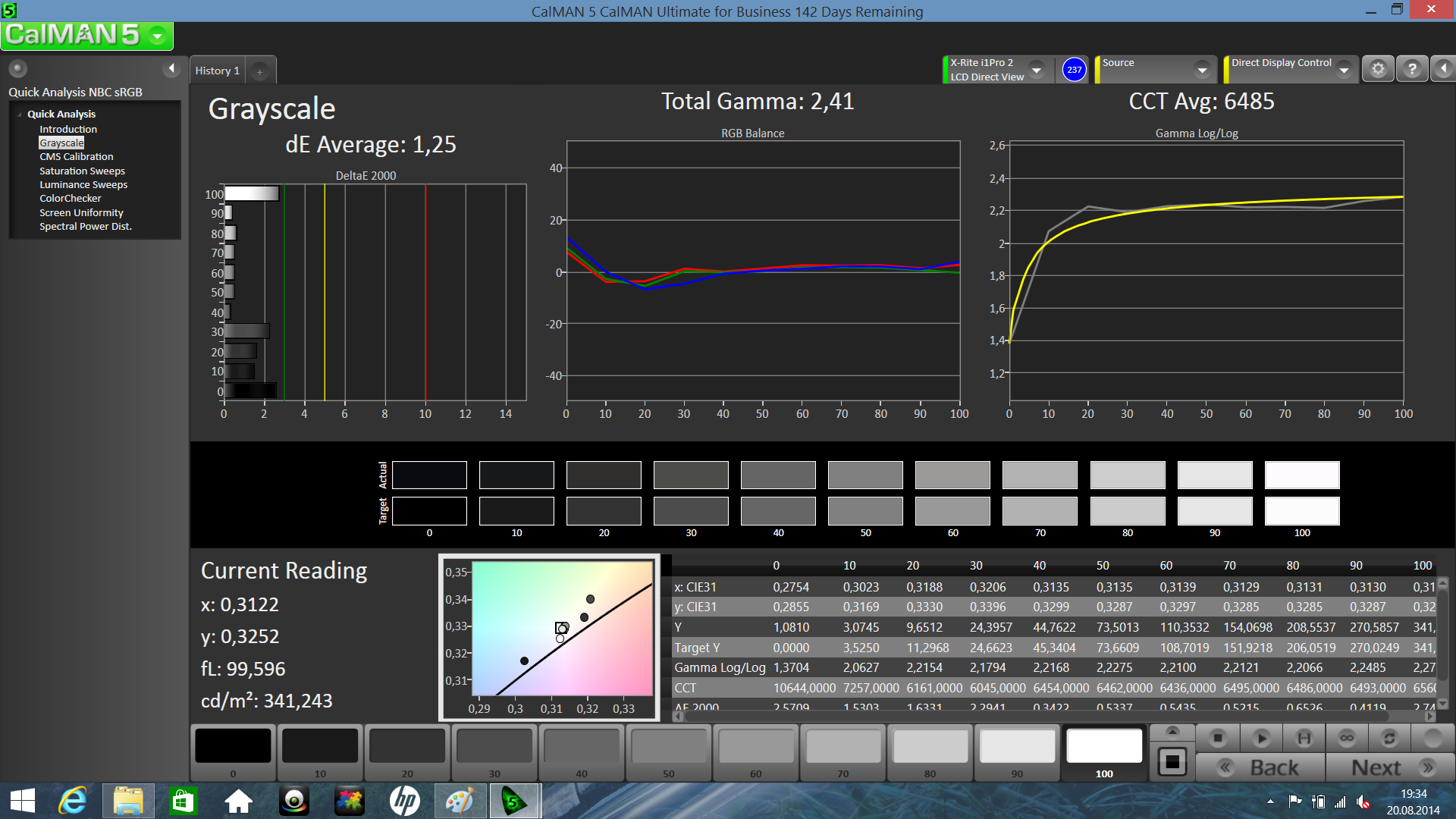This screenshot has height=819, width=1456.
Task: Open the Direct Display Control dropdown
Action: [x=1344, y=70]
